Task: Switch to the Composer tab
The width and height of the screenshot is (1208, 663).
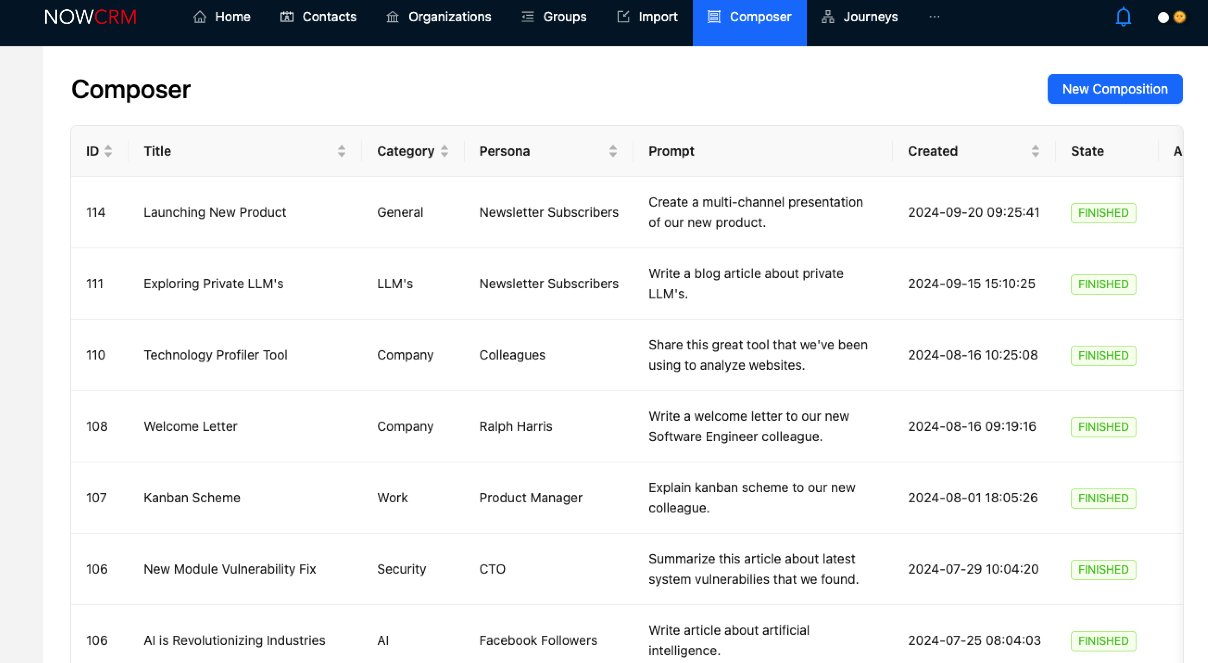Action: [750, 17]
